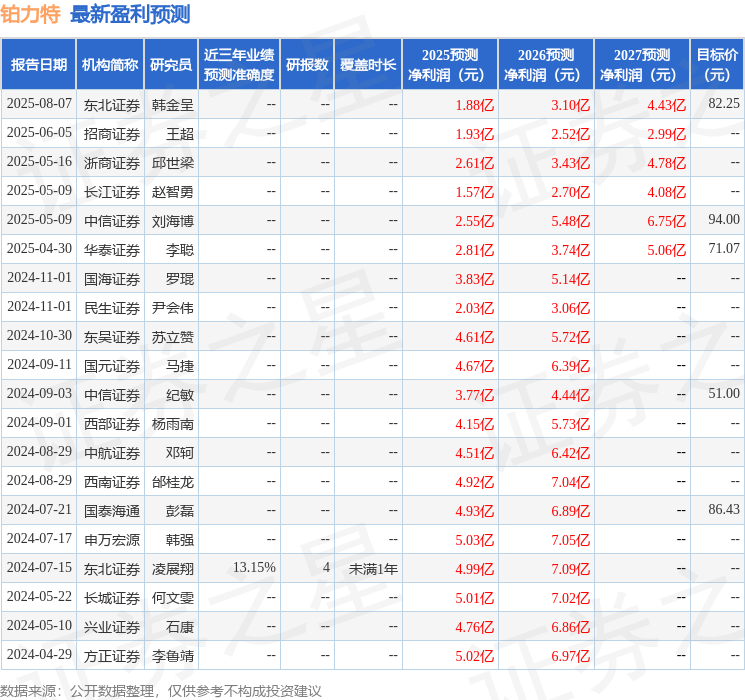Click 西部证券 institution cell
745x700 pixels.
112,424
